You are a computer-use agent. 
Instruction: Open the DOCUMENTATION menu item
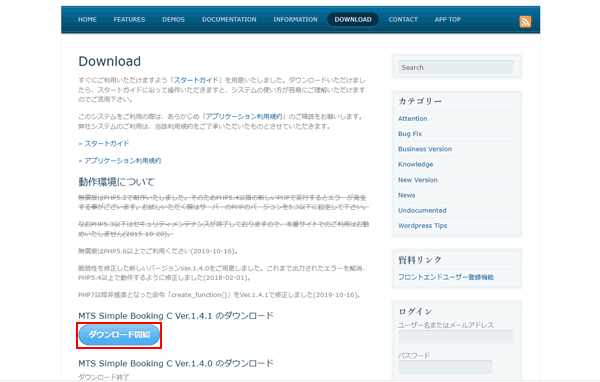pos(229,20)
